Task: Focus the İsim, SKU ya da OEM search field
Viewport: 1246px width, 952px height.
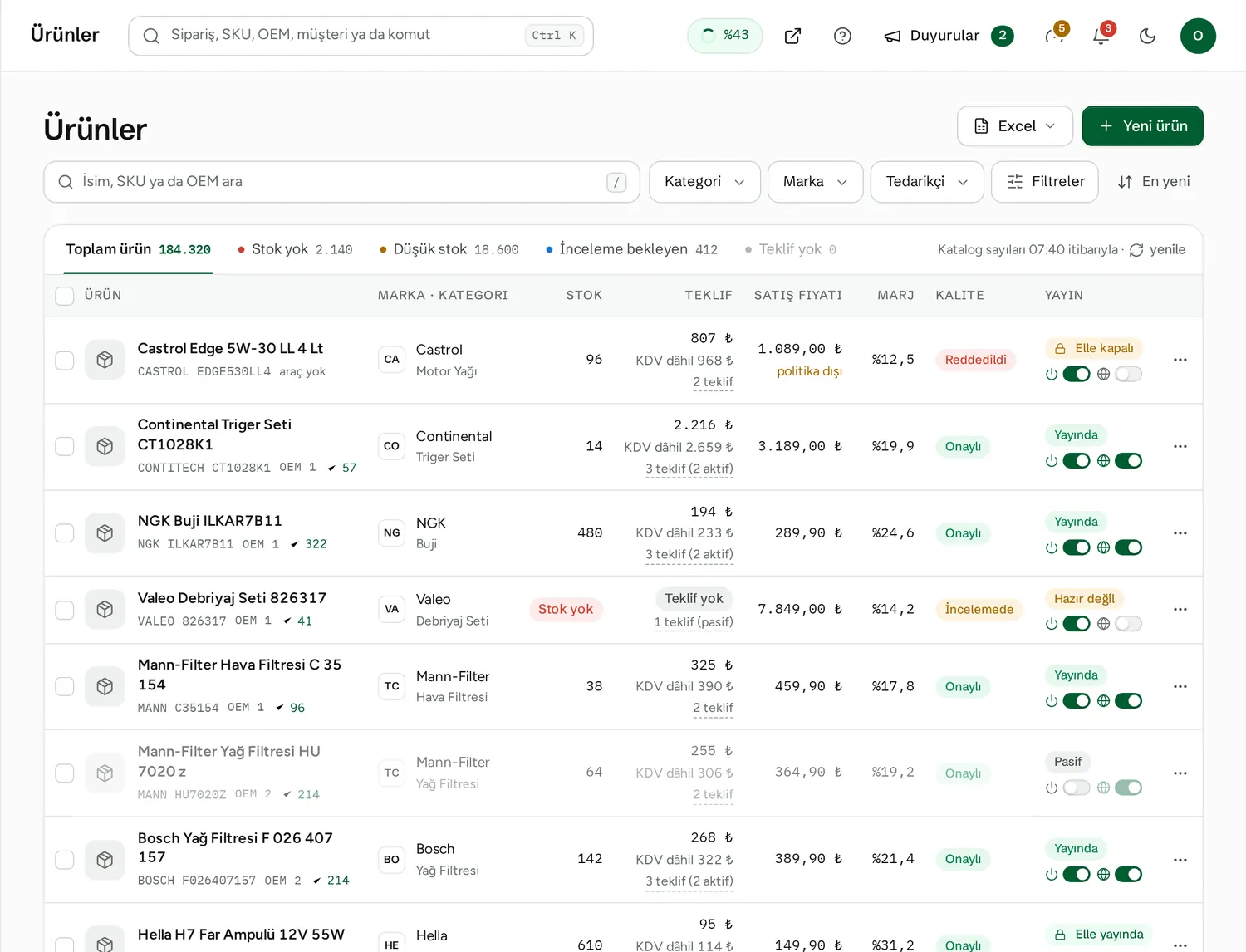Action: 341,182
